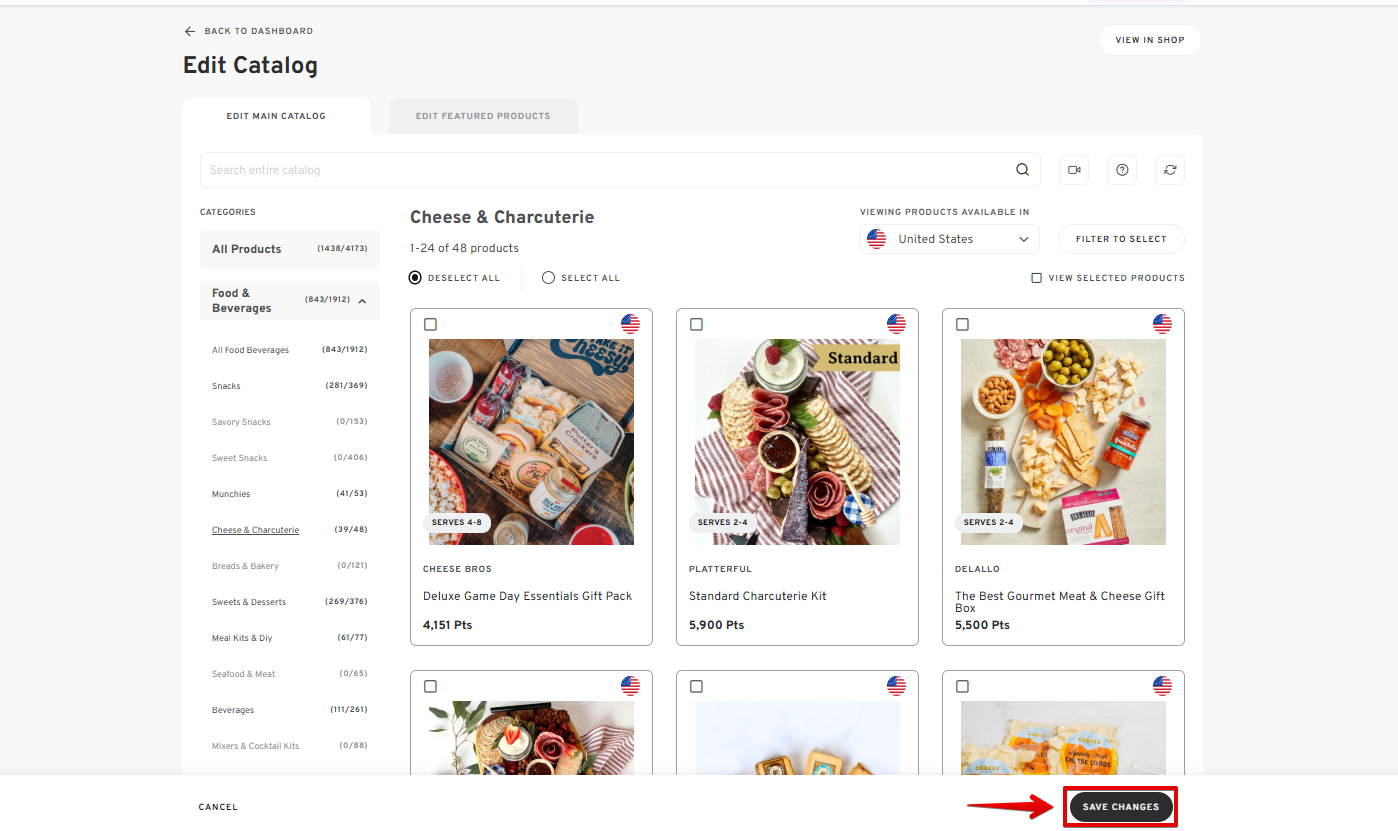Image resolution: width=1398 pixels, height=831 pixels.
Task: Click the back arrow to dashboard
Action: pyautogui.click(x=190, y=31)
